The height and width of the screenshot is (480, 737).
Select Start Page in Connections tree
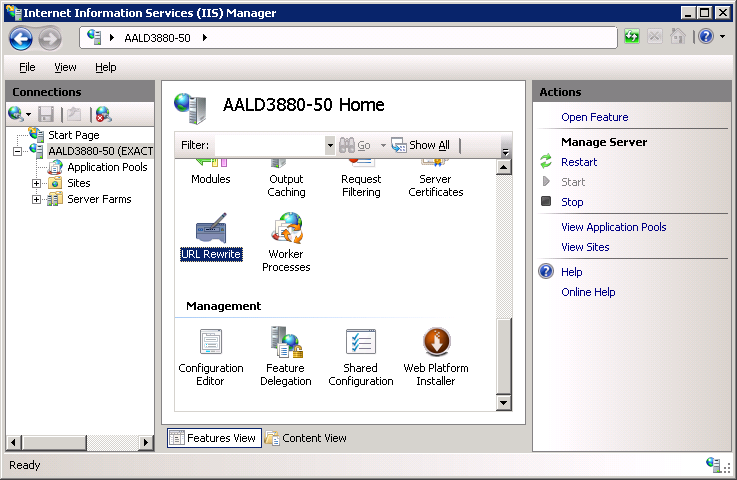click(74, 135)
